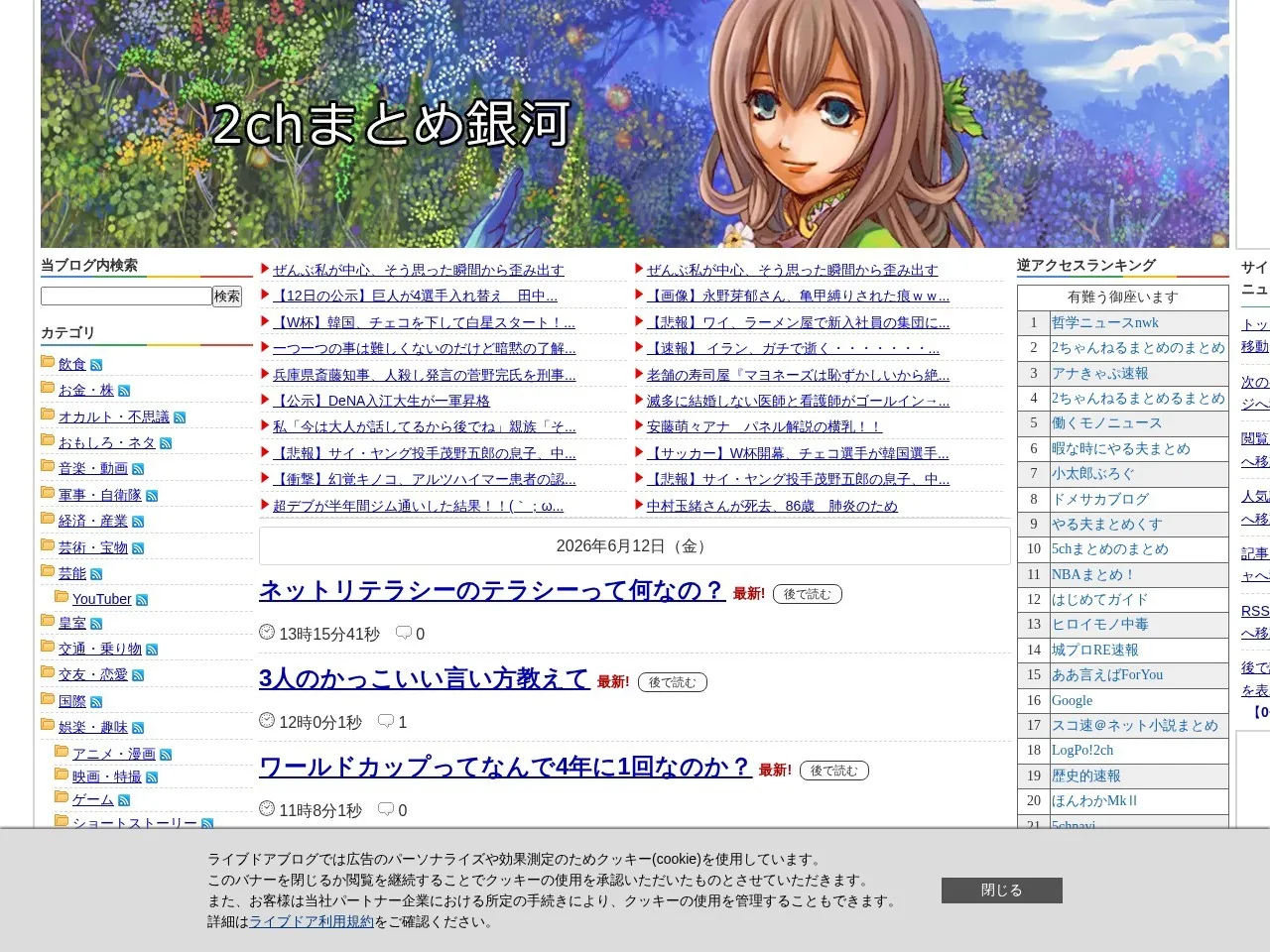Image resolution: width=1270 pixels, height=952 pixels.
Task: Click folder icon beside 芸能 category
Action: coord(48,571)
